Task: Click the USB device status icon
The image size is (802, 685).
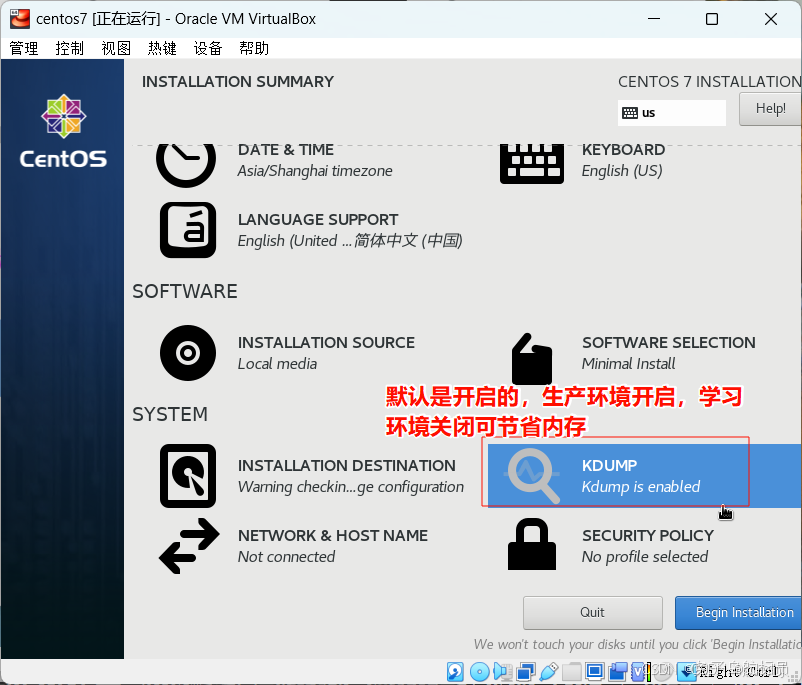Action: 549,671
